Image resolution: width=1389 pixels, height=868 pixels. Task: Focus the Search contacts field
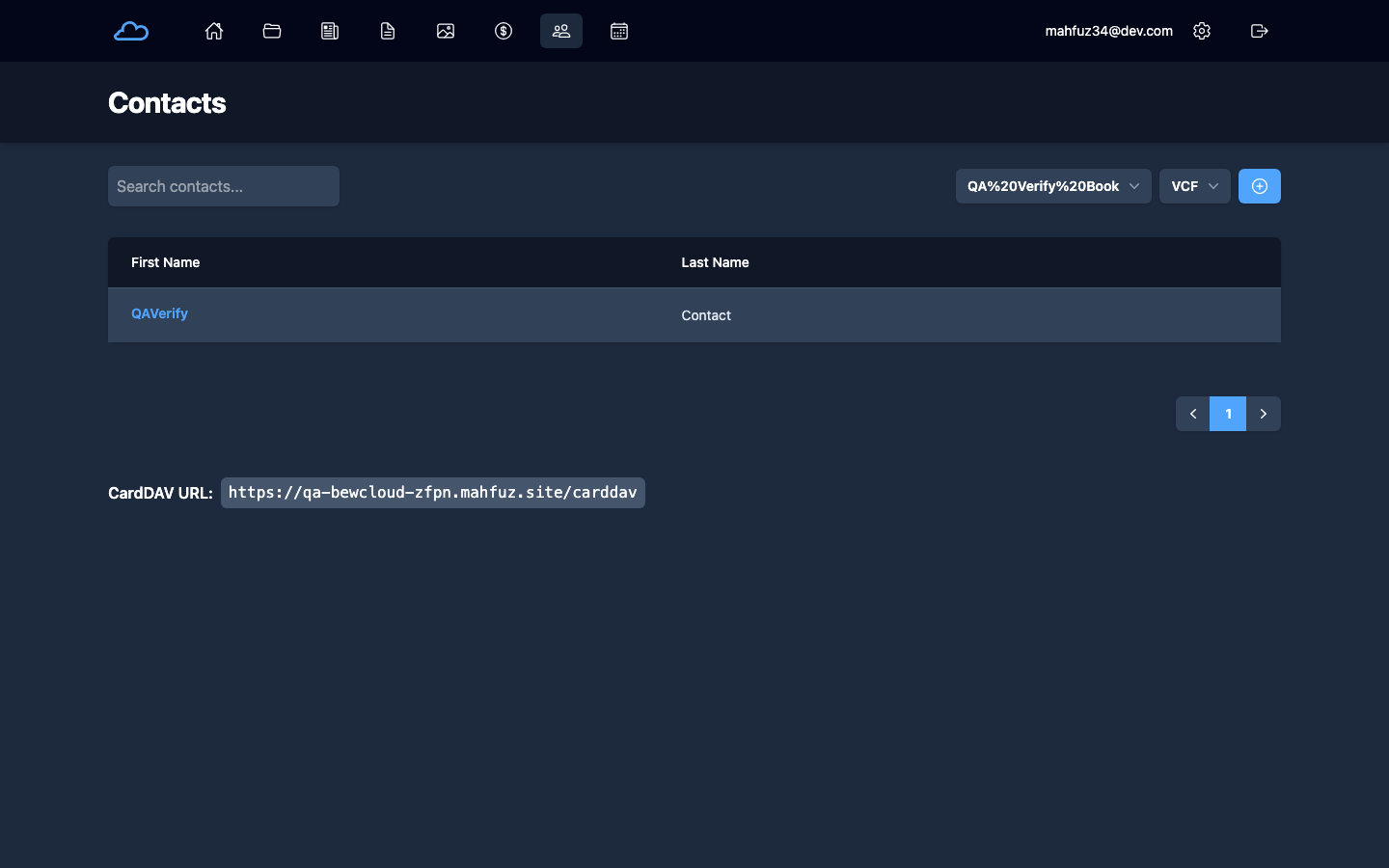point(224,186)
